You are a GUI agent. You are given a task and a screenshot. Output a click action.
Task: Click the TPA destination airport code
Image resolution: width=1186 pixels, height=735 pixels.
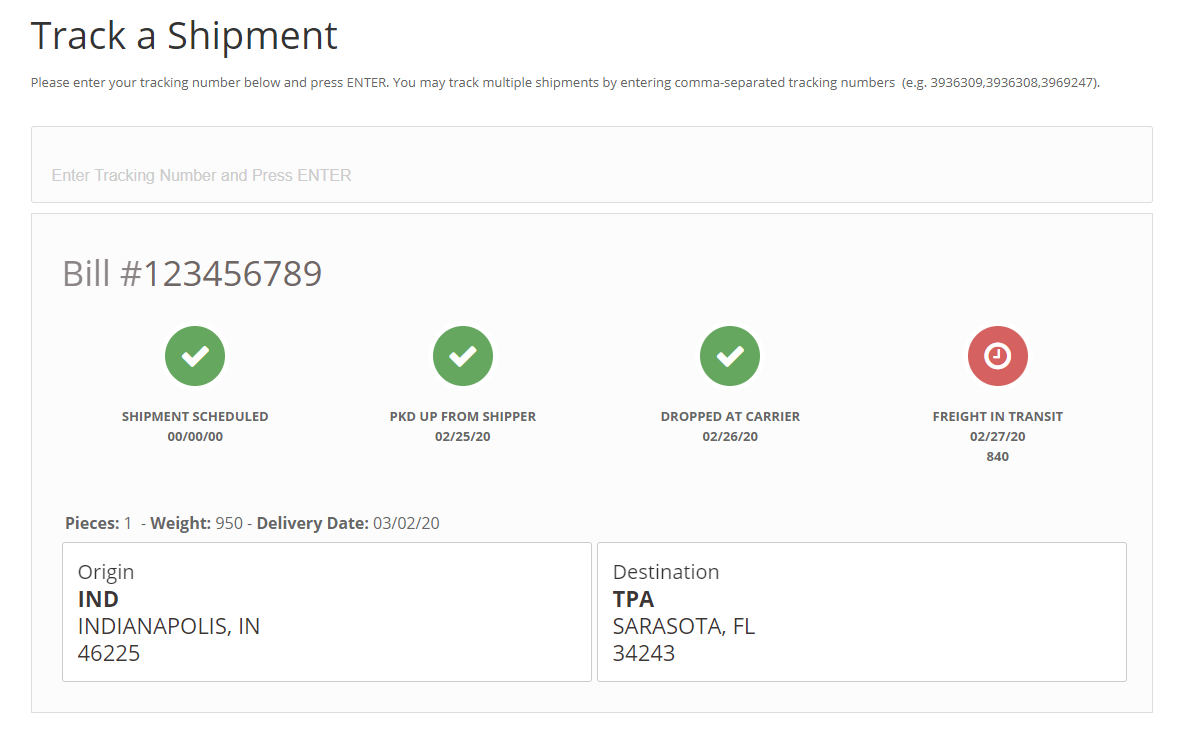(633, 599)
